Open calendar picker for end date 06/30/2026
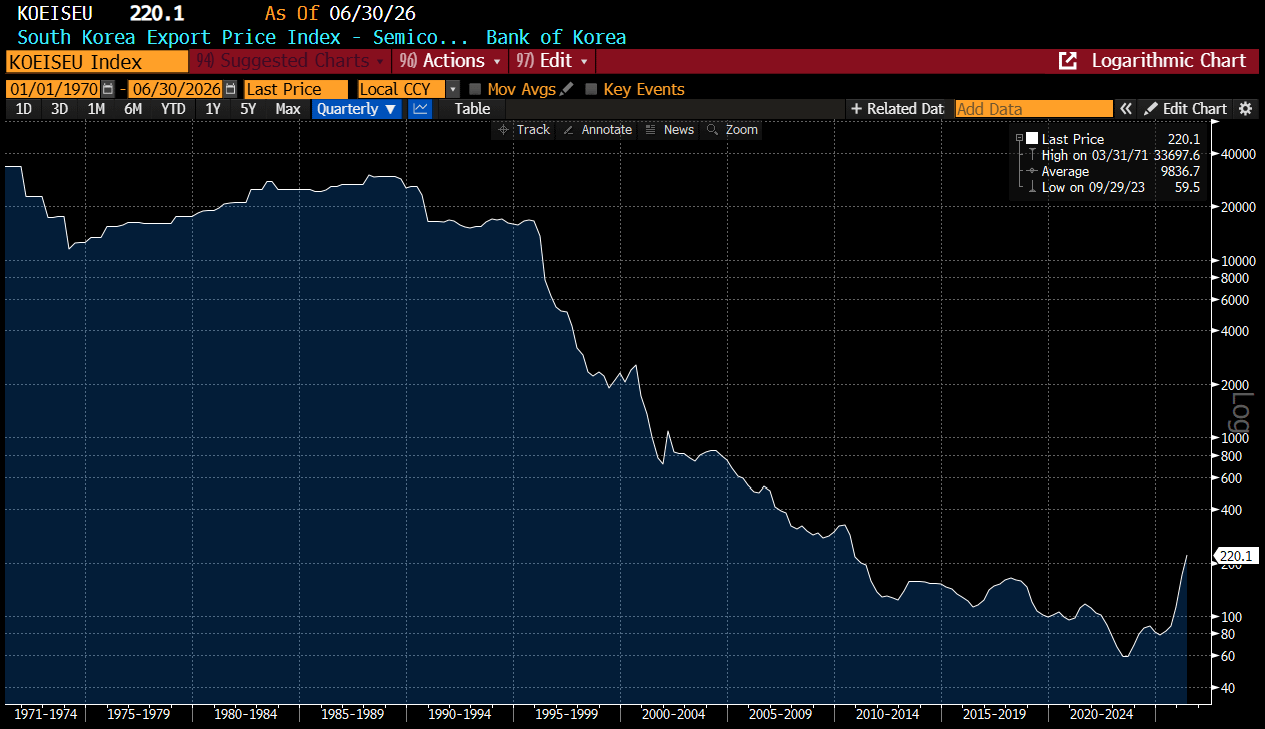The height and width of the screenshot is (729, 1265). [x=231, y=89]
